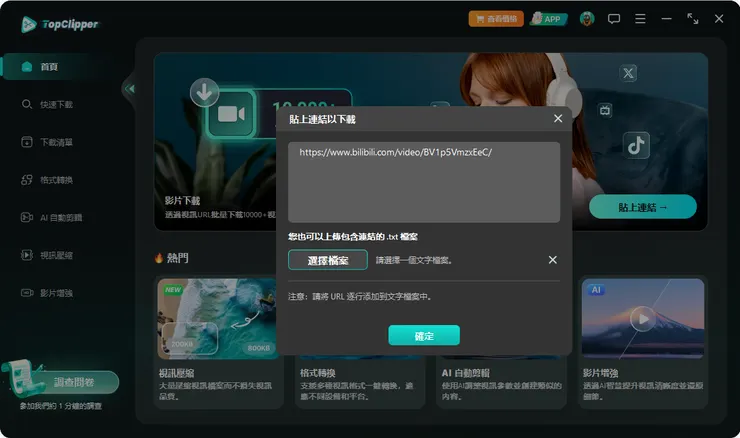
Task: Click the 格式轉換 card title
Action: point(318,373)
